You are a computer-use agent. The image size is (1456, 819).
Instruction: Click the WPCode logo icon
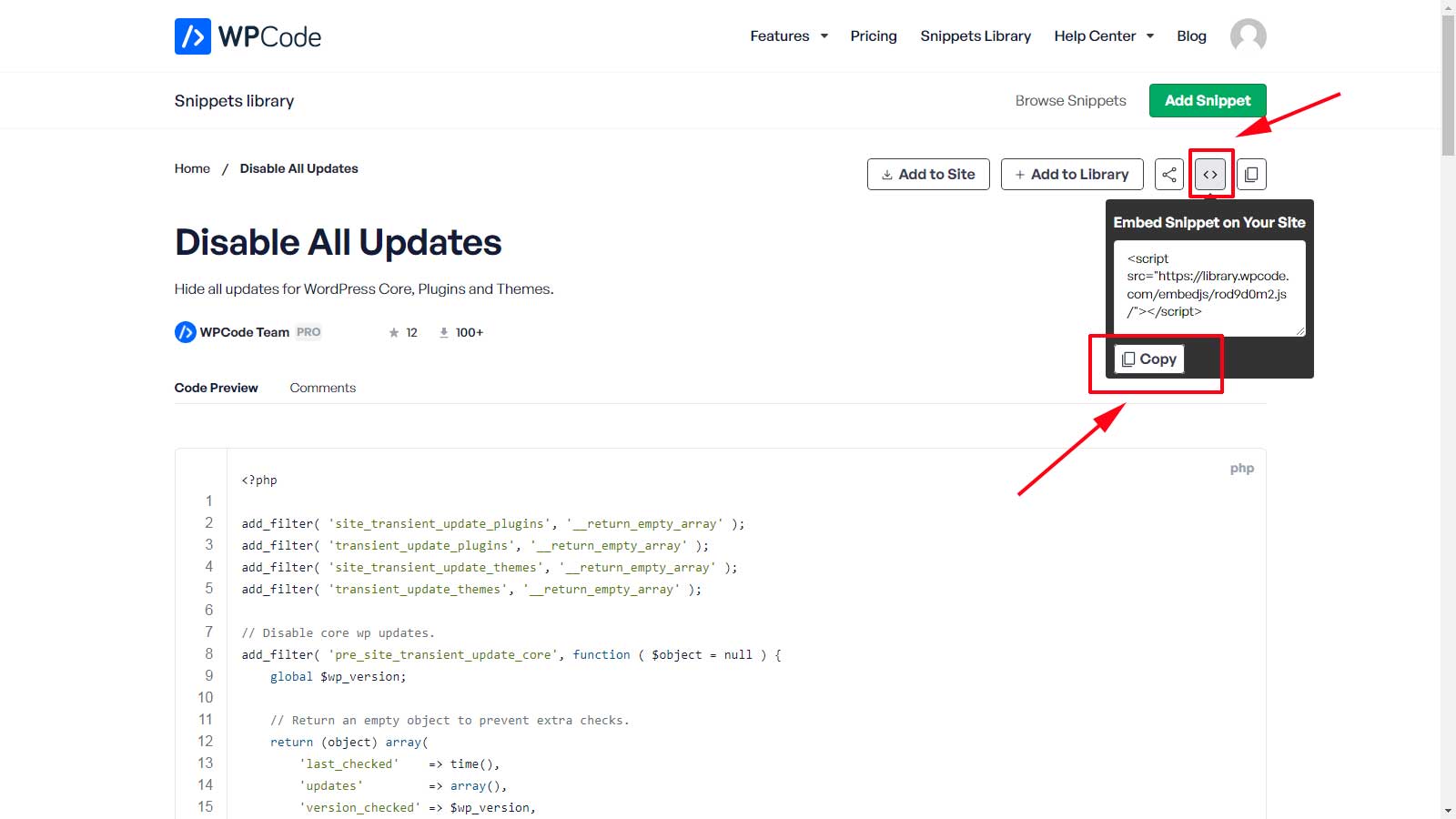[193, 36]
